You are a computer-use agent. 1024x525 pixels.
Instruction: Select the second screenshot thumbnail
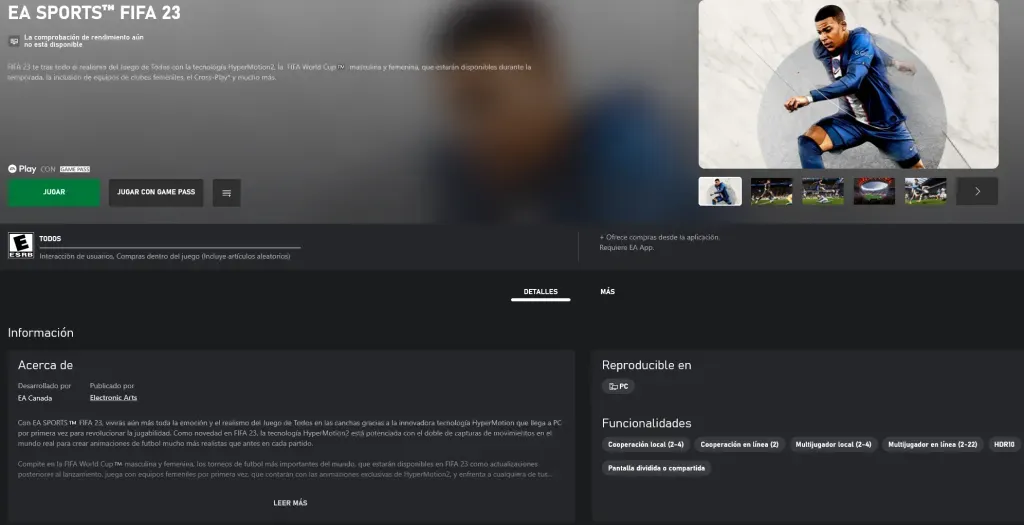click(x=771, y=191)
